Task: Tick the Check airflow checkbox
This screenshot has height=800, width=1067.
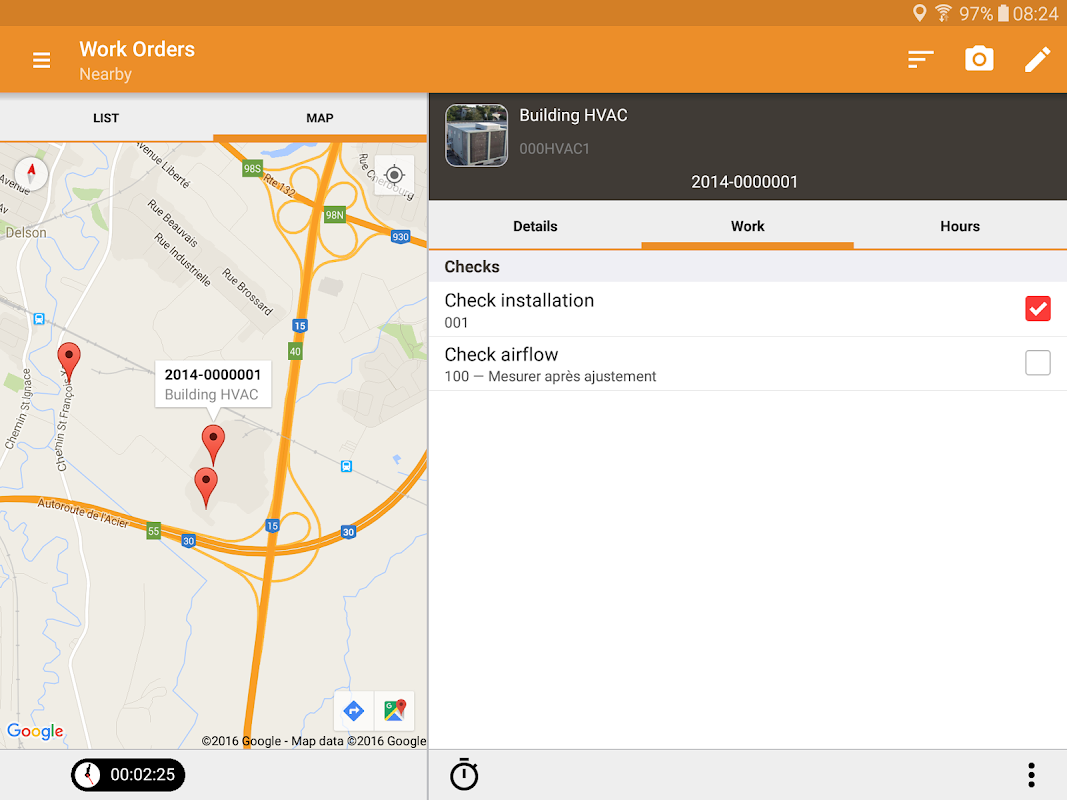Action: pos(1038,363)
